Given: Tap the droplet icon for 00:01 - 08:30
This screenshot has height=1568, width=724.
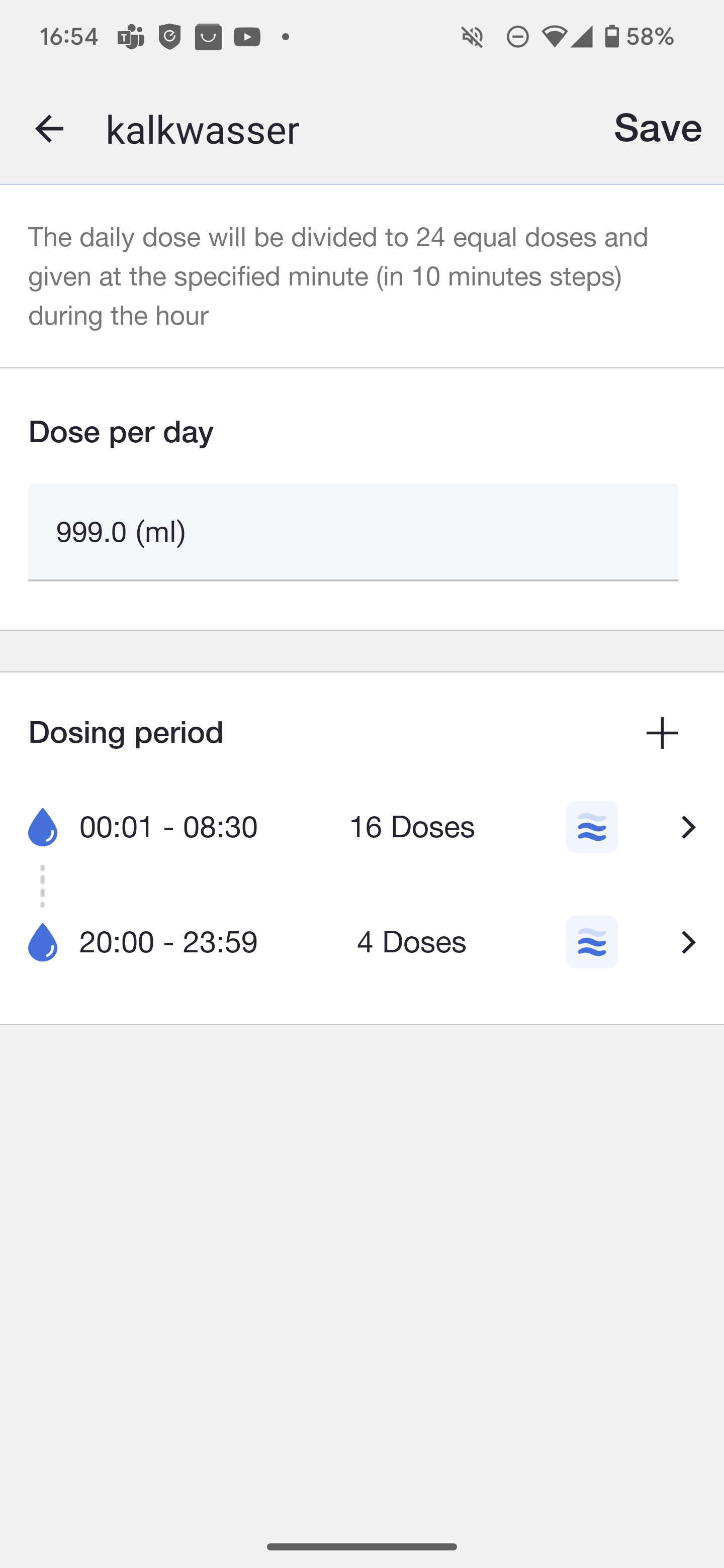Looking at the screenshot, I should click(43, 827).
